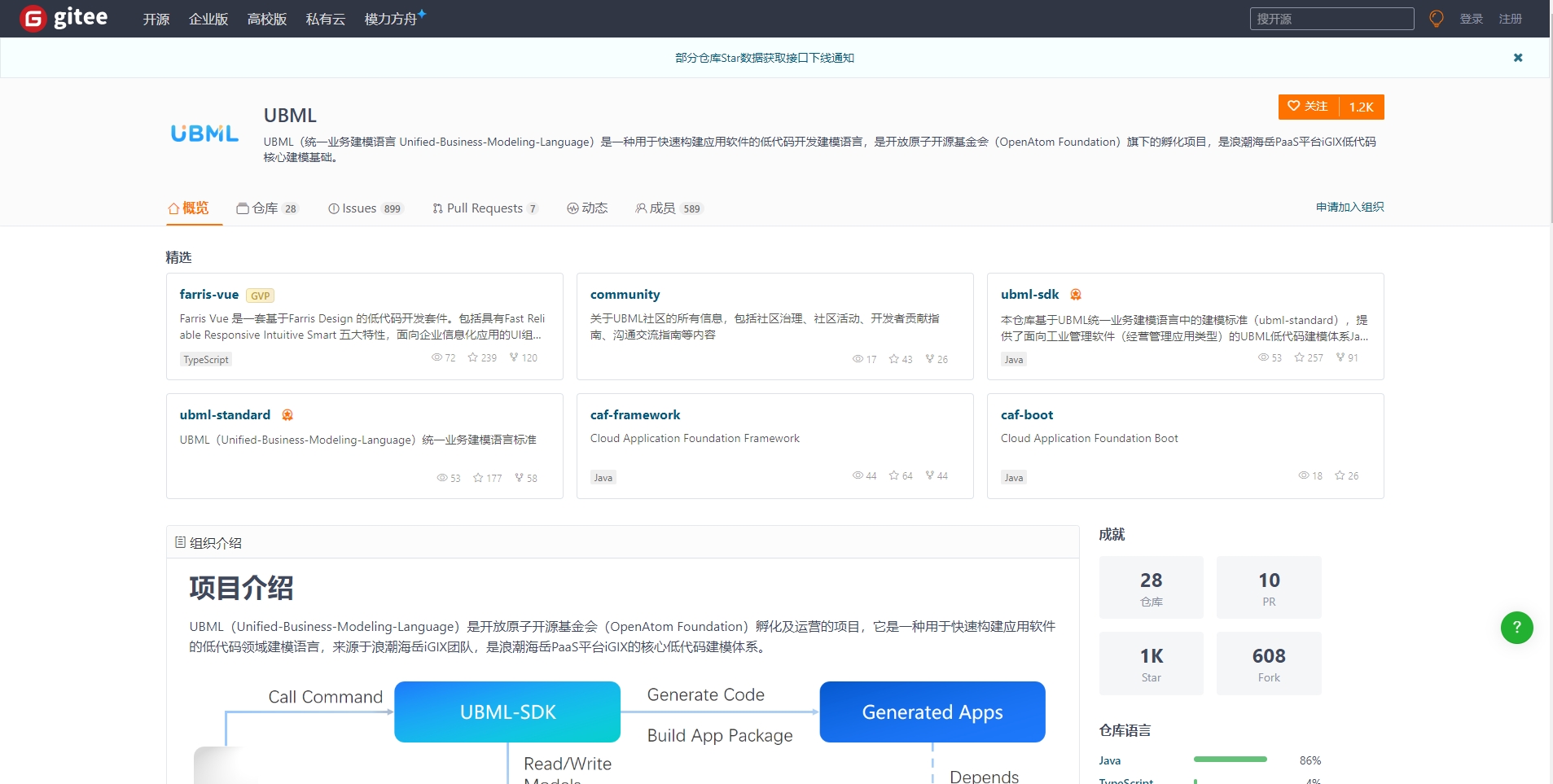The width and height of the screenshot is (1553, 784).
Task: Click the Java language label
Action: pyautogui.click(x=1109, y=760)
